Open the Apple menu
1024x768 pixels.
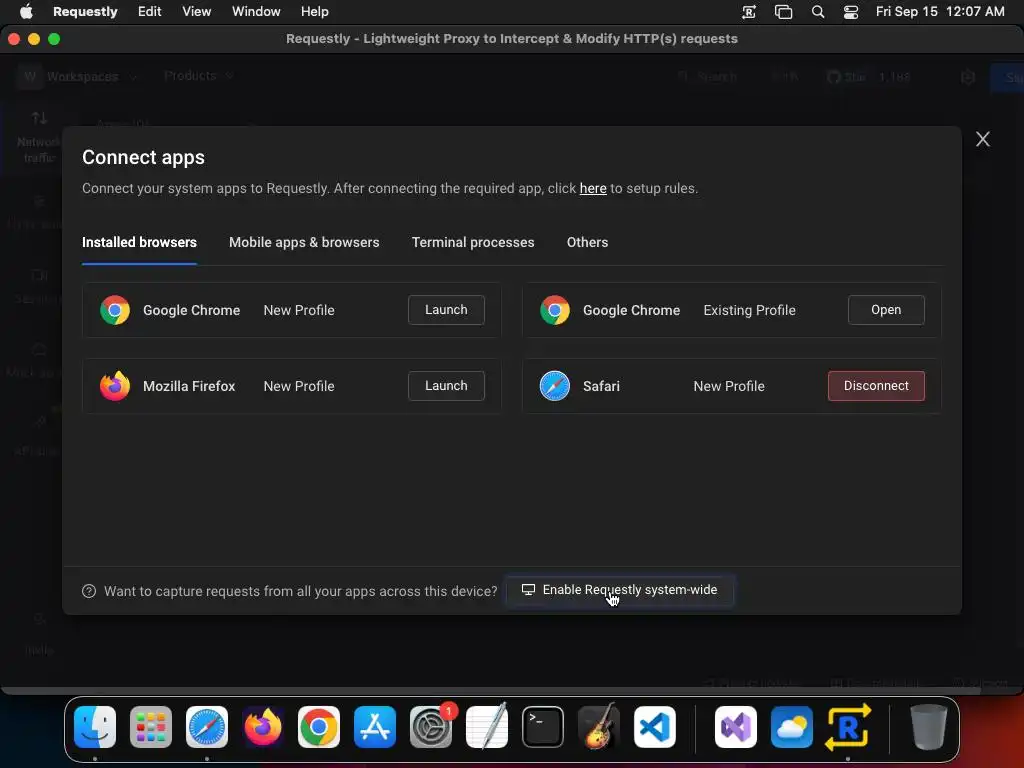(x=26, y=11)
